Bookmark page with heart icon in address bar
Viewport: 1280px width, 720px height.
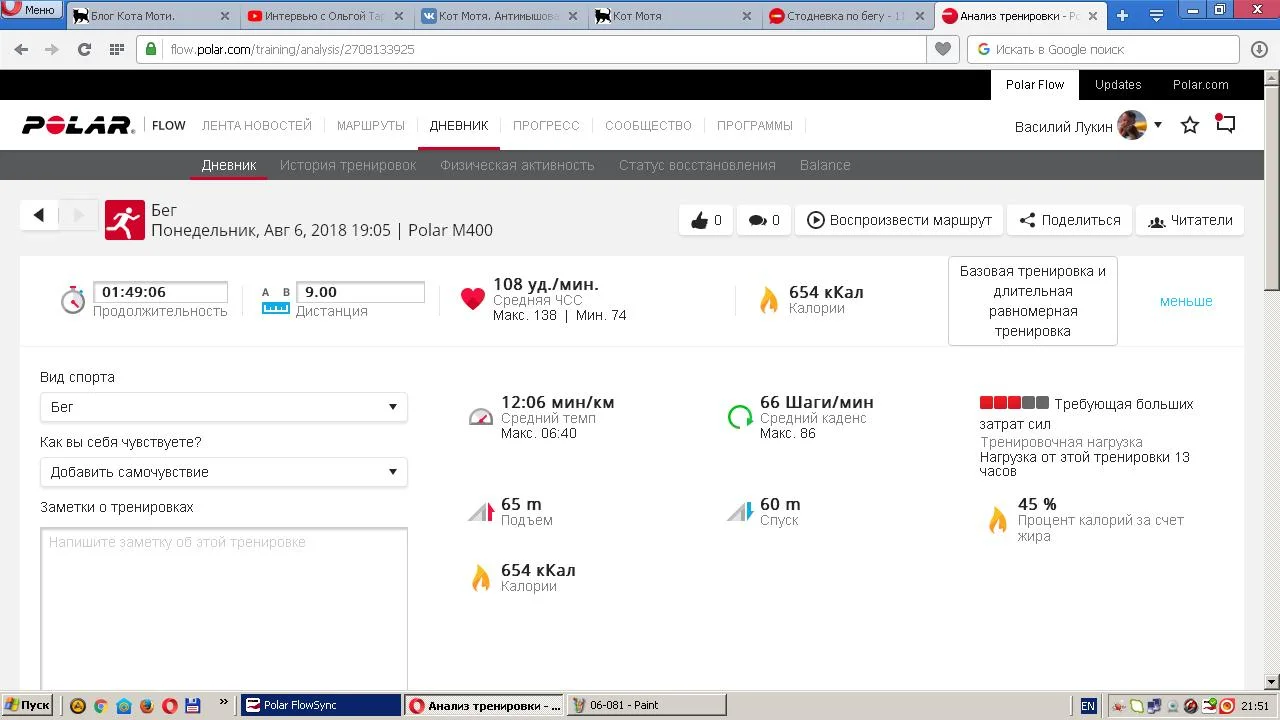coord(942,49)
